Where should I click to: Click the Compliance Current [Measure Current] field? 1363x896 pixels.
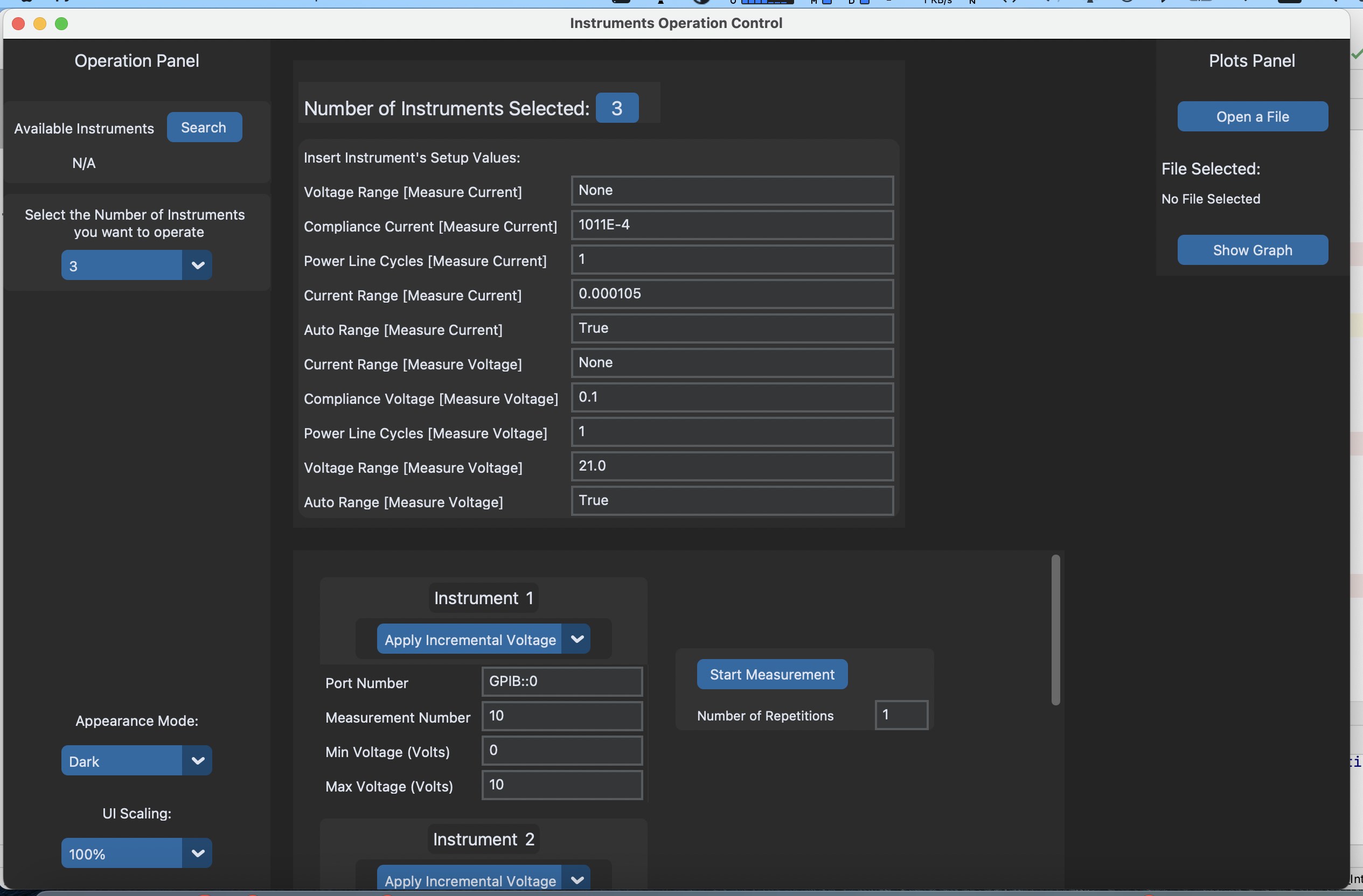[733, 225]
